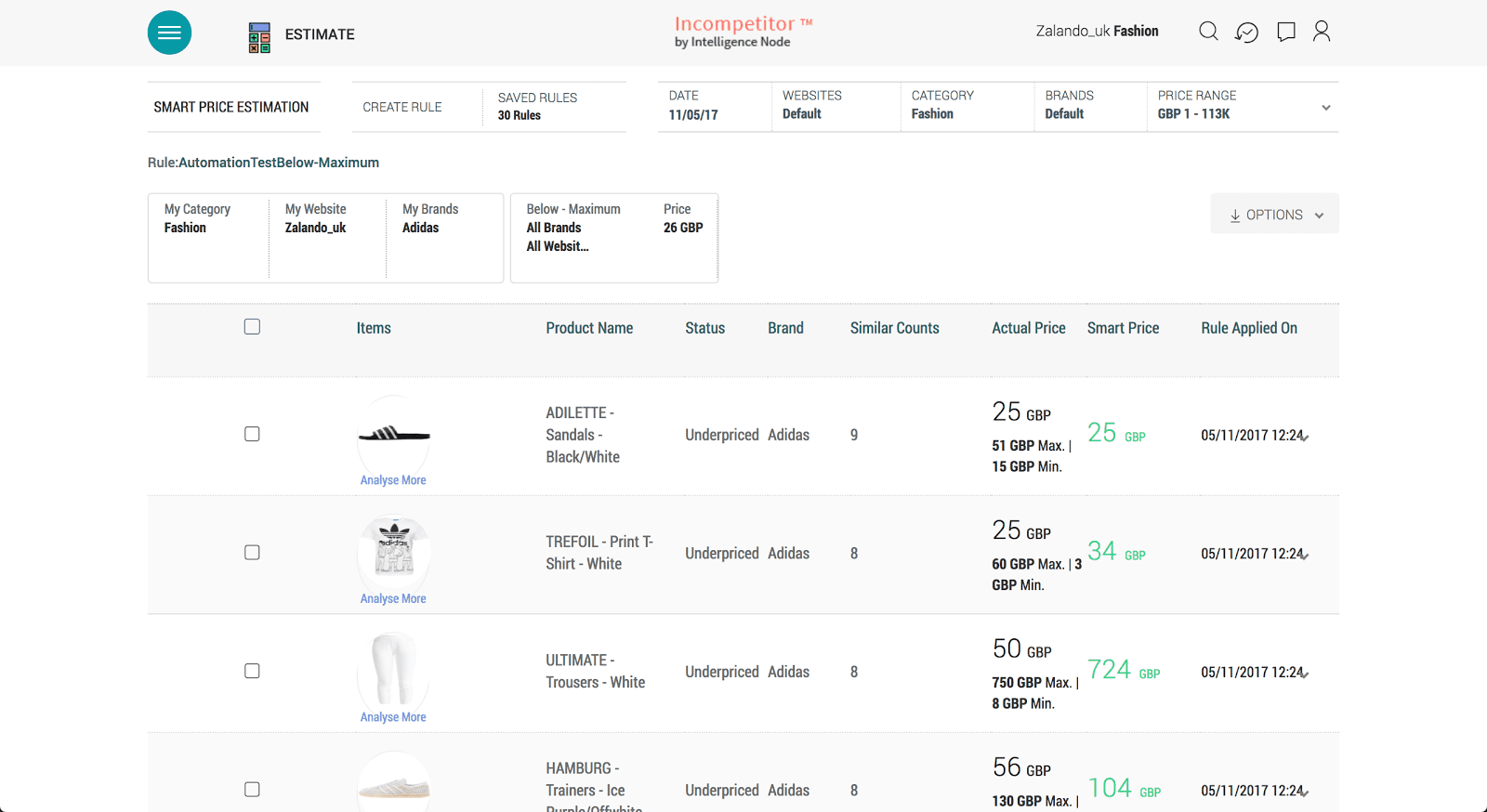Open the user profile icon
The image size is (1487, 812).
(x=1322, y=32)
